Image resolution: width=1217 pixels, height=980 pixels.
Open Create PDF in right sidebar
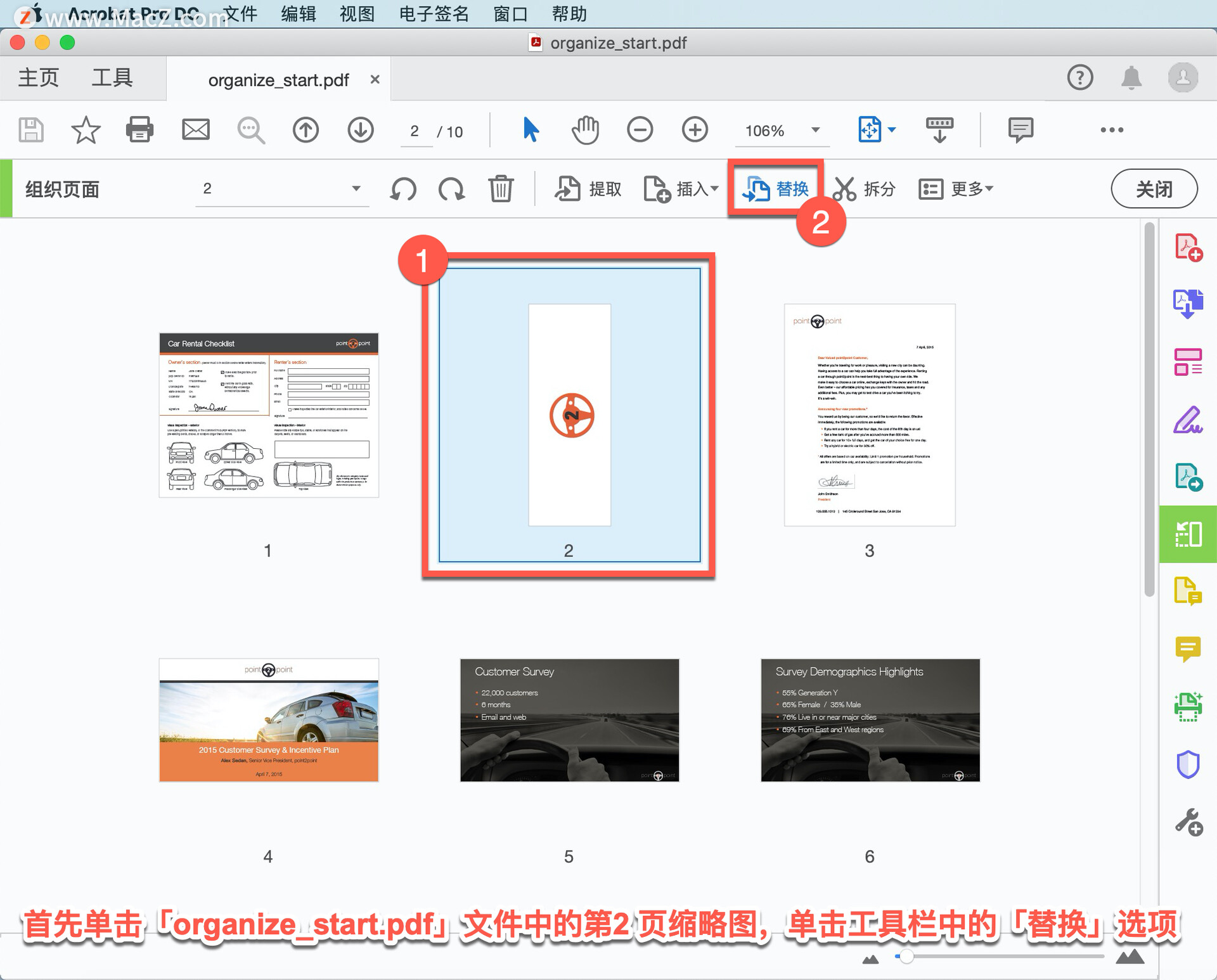pos(1188,247)
